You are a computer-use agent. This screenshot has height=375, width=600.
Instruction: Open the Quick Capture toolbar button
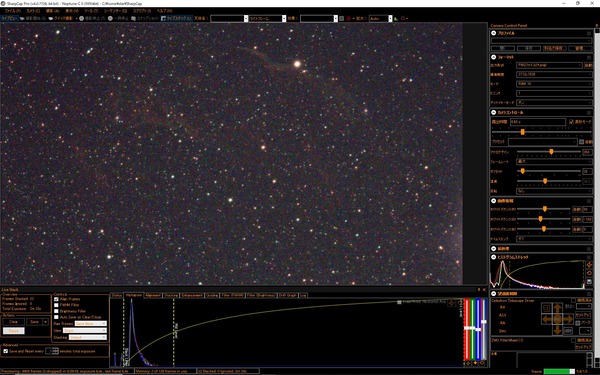[x=61, y=18]
